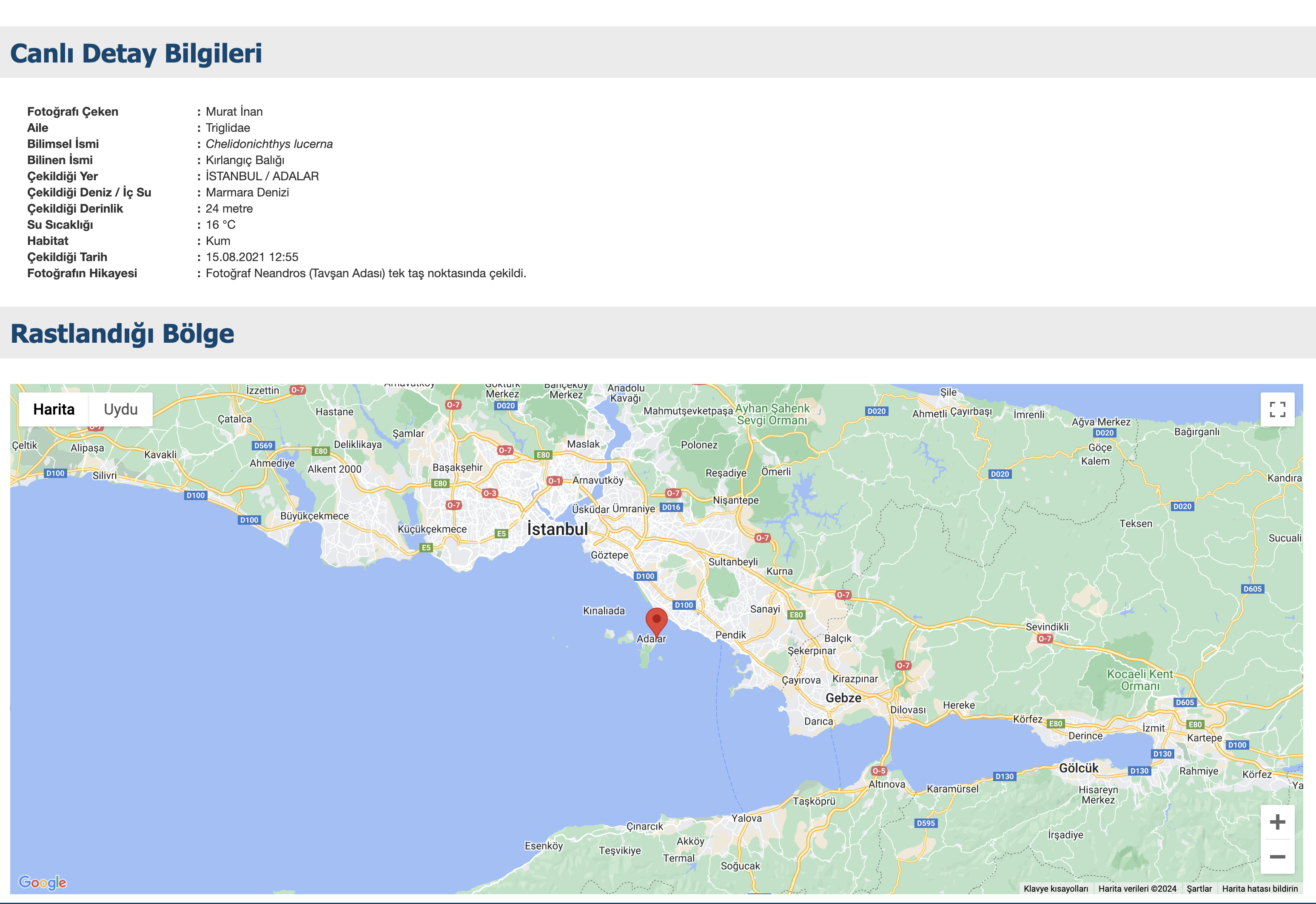
Task: Click the D100 road badge near Silivri
Action: 56,473
